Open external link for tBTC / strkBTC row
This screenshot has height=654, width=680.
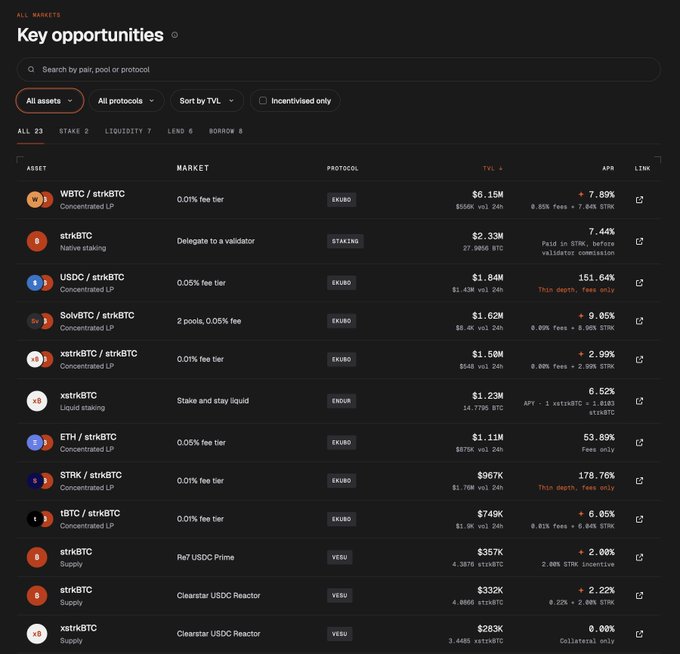tap(639, 519)
